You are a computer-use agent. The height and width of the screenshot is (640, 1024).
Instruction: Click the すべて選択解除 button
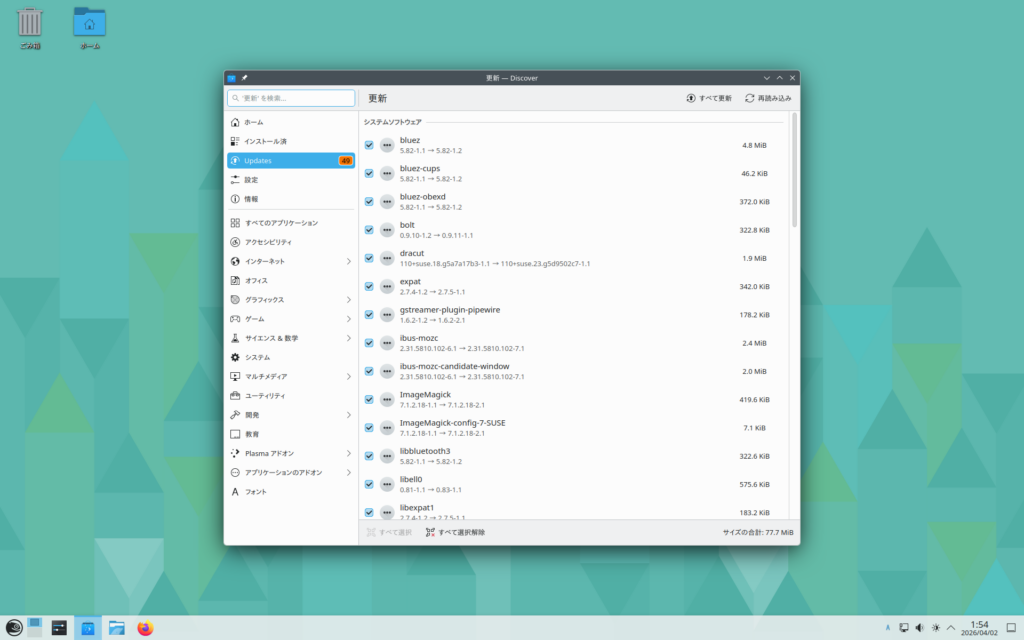455,532
